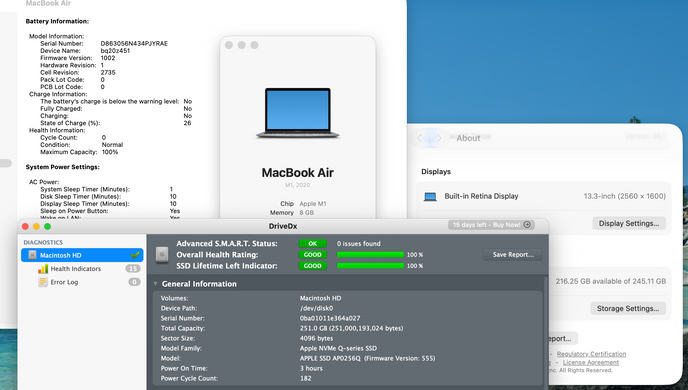This screenshot has width=688, height=390.
Task: Click Storage Settings button in About window
Action: [x=628, y=308]
